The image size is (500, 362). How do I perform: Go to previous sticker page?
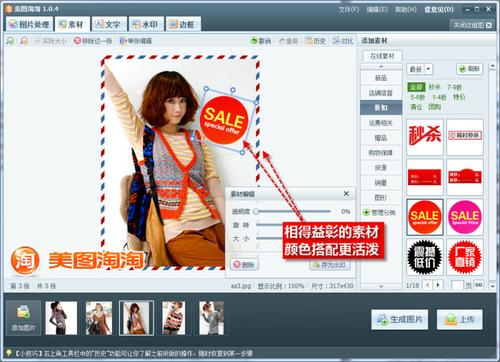428,285
